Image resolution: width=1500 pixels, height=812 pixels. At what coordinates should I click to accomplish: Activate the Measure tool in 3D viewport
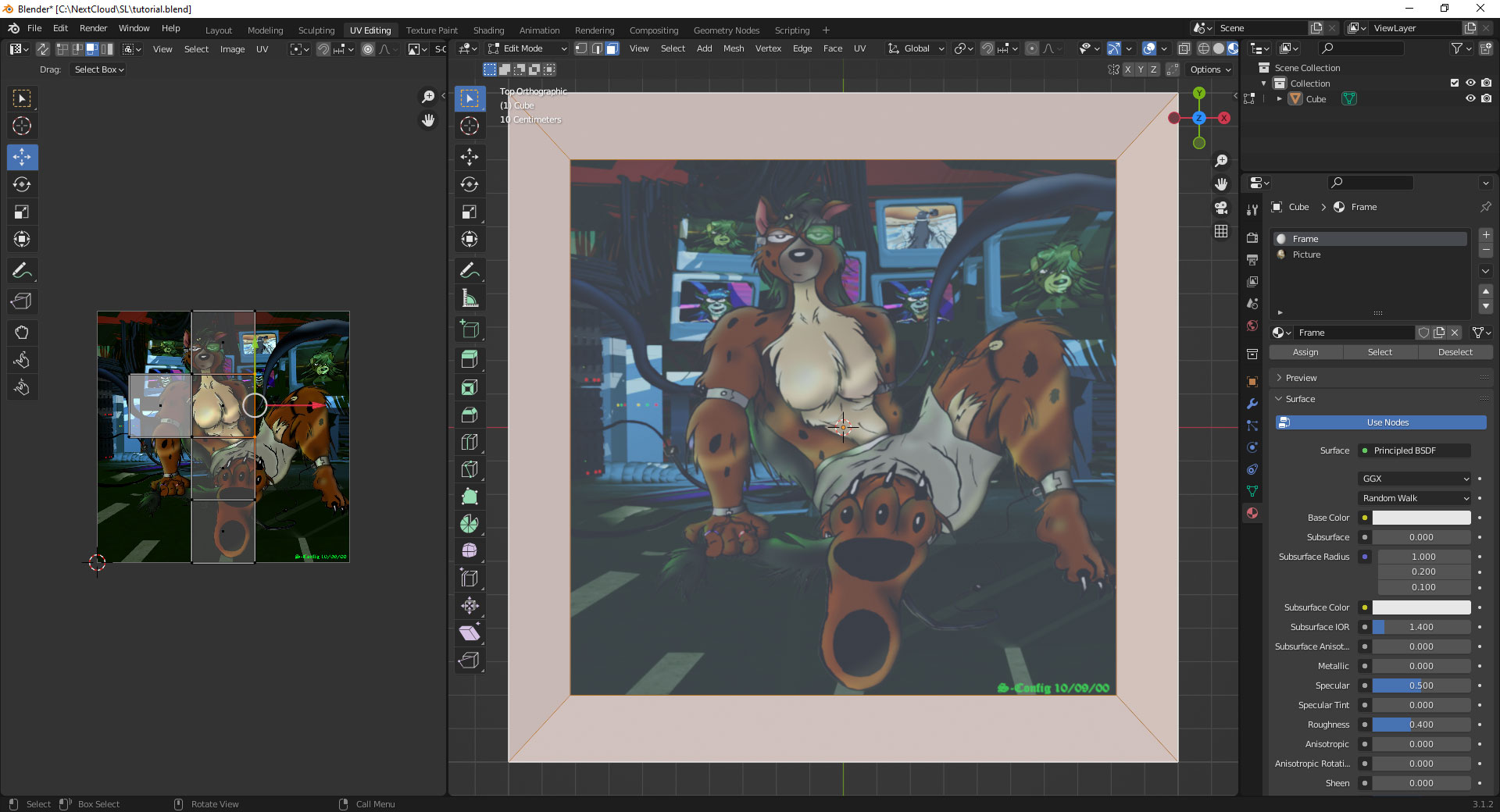point(470,297)
